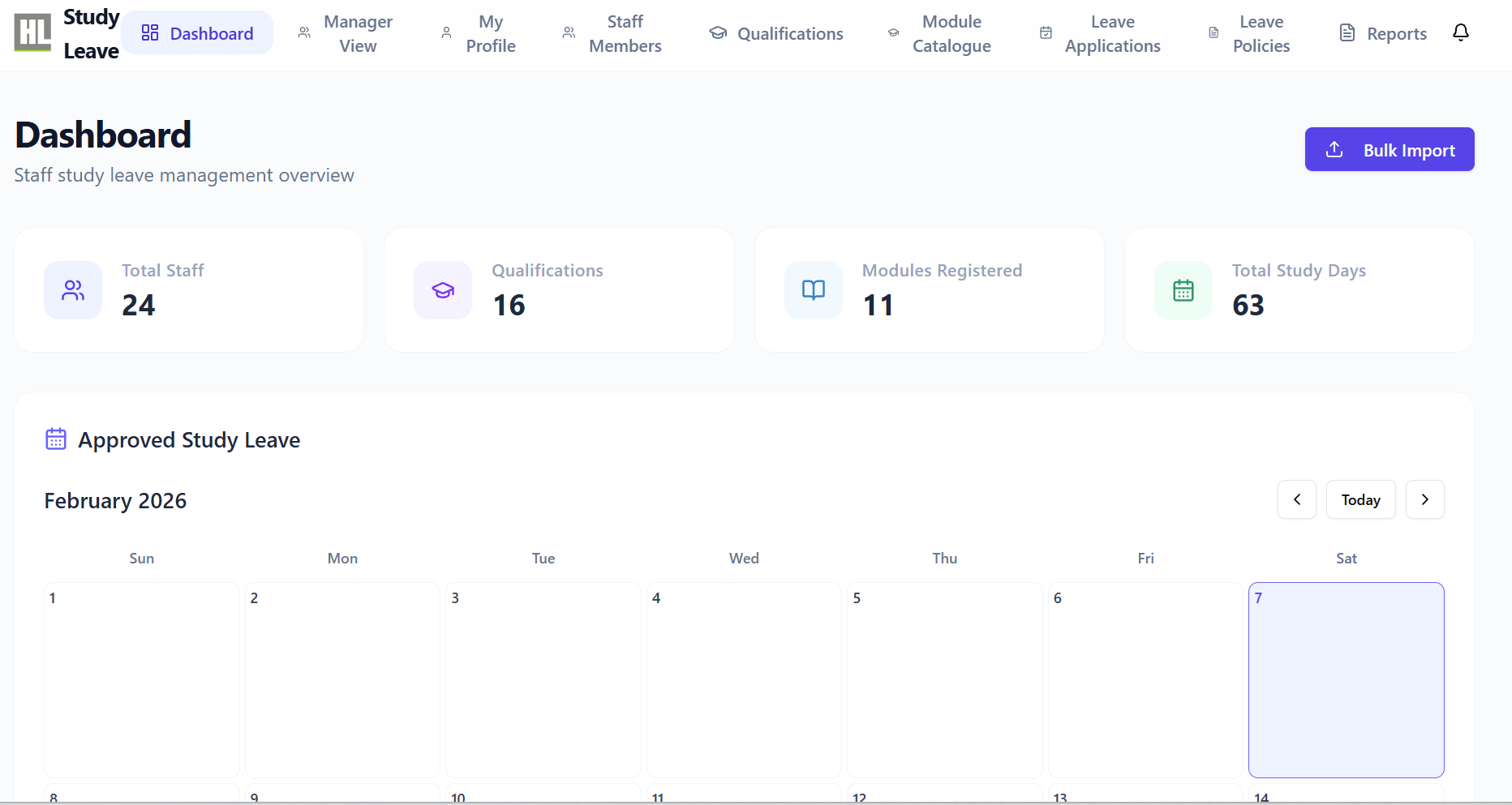The image size is (1512, 805).
Task: Go to next month with right chevron
Action: click(1425, 499)
